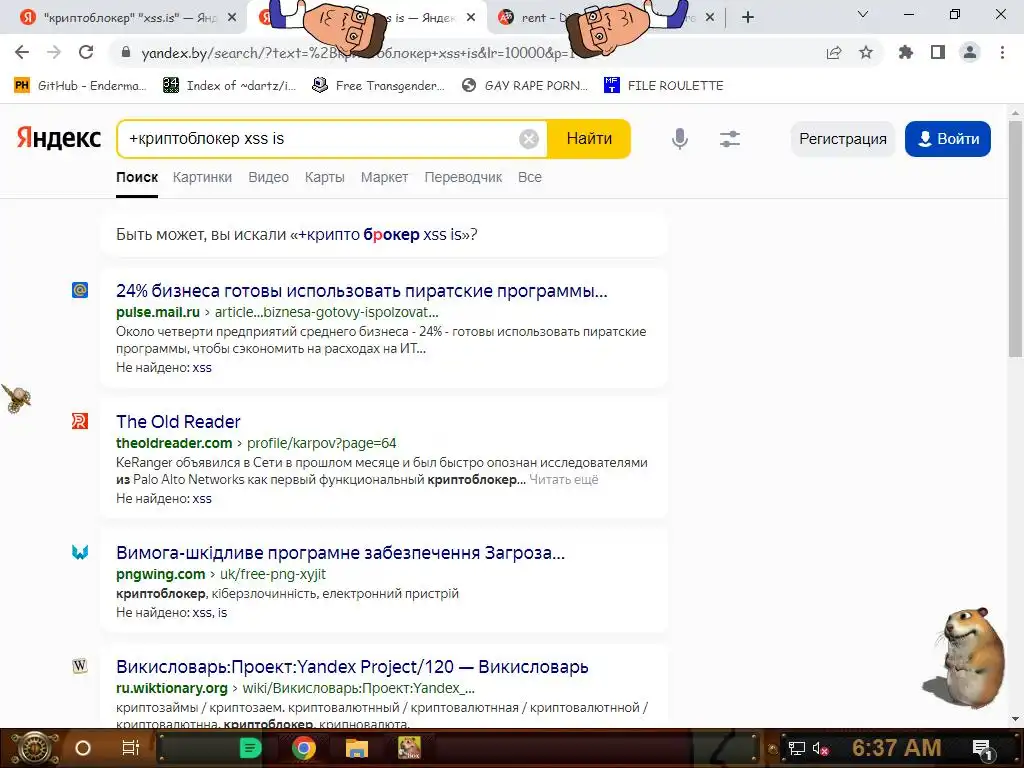Click the network tray icon
This screenshot has height=768, width=1024.
coord(797,748)
